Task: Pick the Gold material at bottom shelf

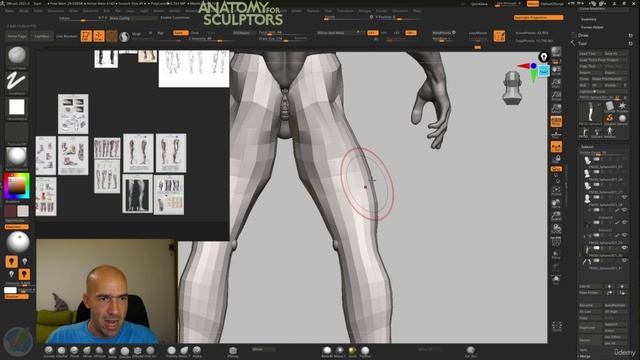Action: [352, 351]
